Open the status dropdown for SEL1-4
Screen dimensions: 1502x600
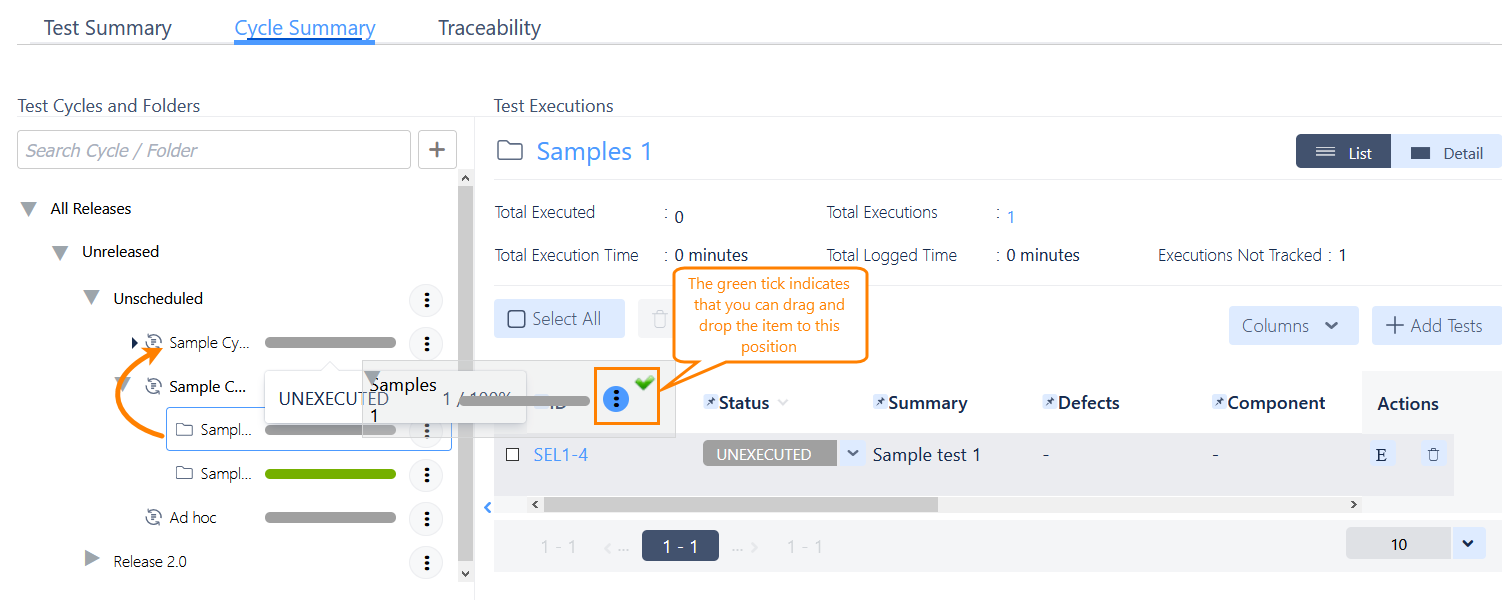coord(852,452)
